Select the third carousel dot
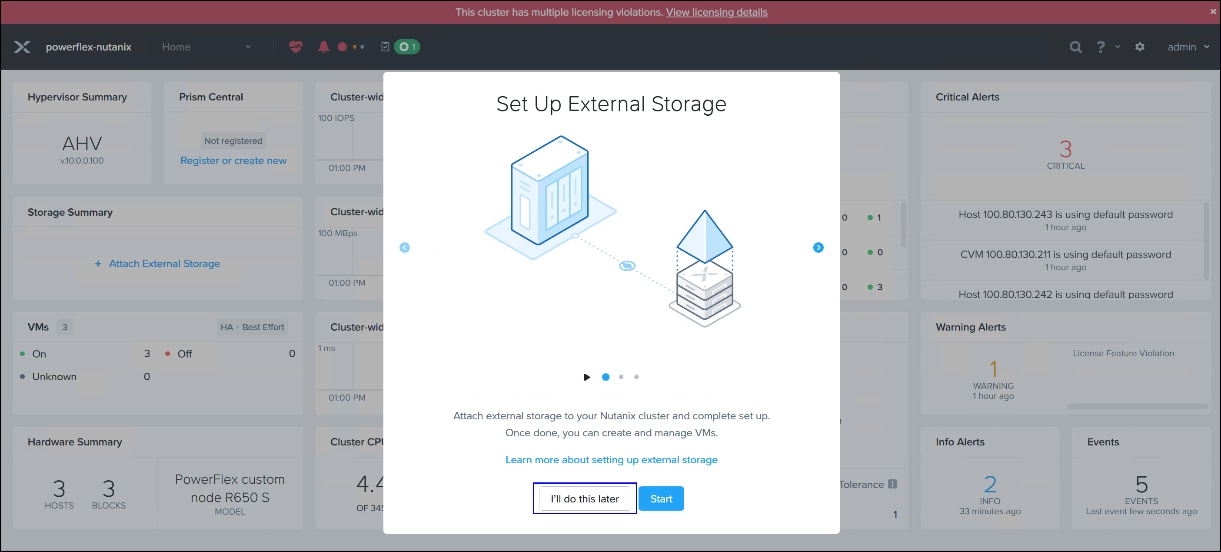This screenshot has height=552, width=1221. (x=636, y=377)
